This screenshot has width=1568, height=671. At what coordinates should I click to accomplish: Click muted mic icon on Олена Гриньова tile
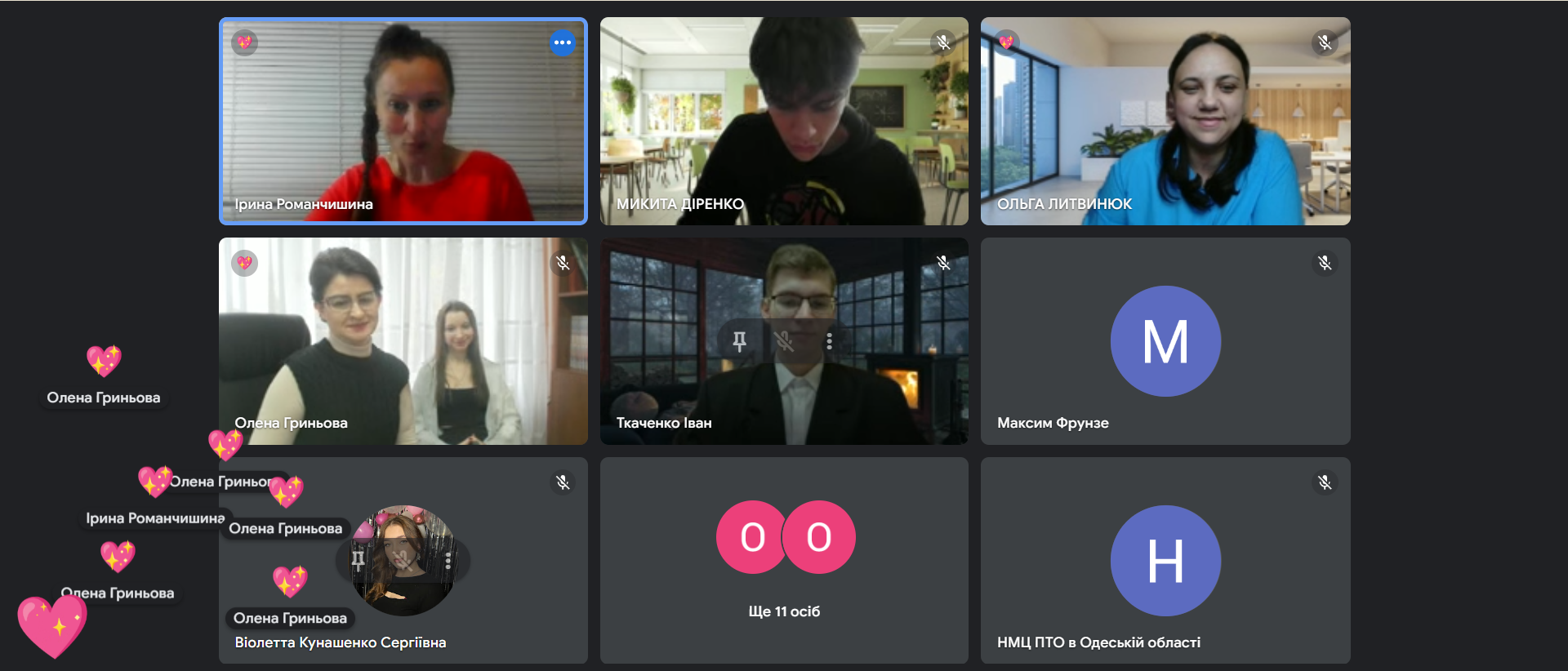point(563,263)
